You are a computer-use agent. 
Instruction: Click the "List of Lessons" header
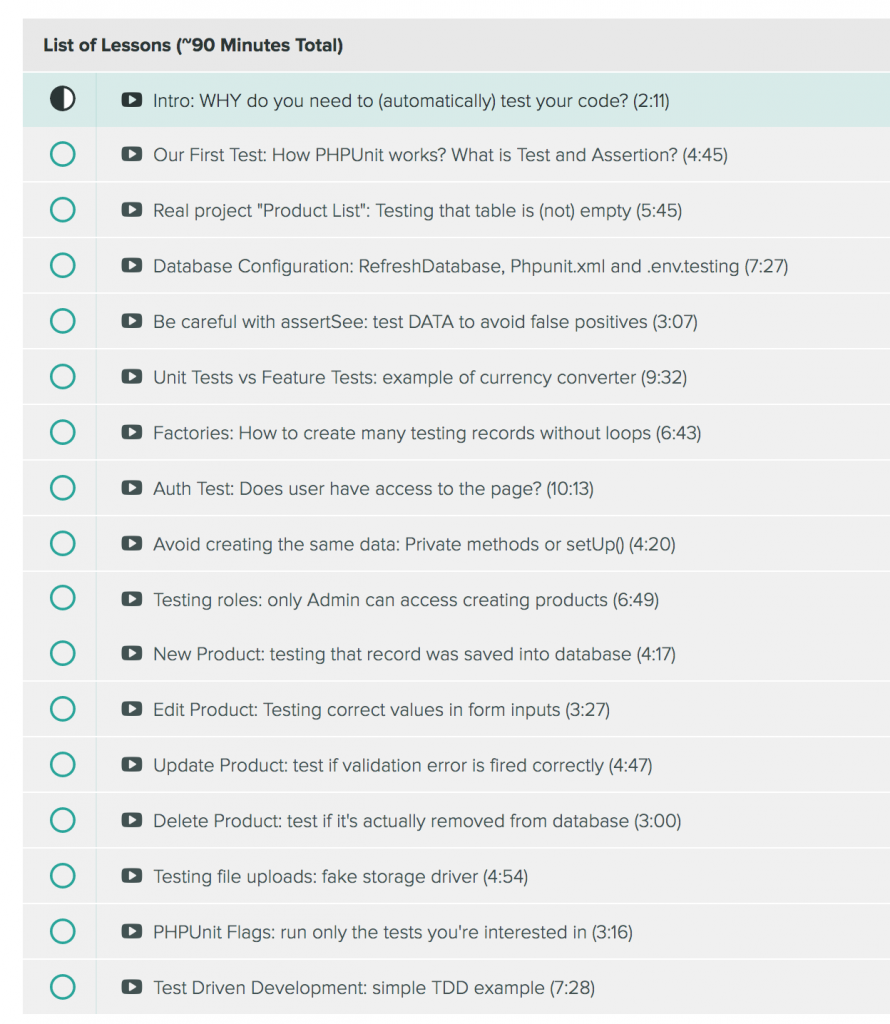pyautogui.click(x=193, y=45)
